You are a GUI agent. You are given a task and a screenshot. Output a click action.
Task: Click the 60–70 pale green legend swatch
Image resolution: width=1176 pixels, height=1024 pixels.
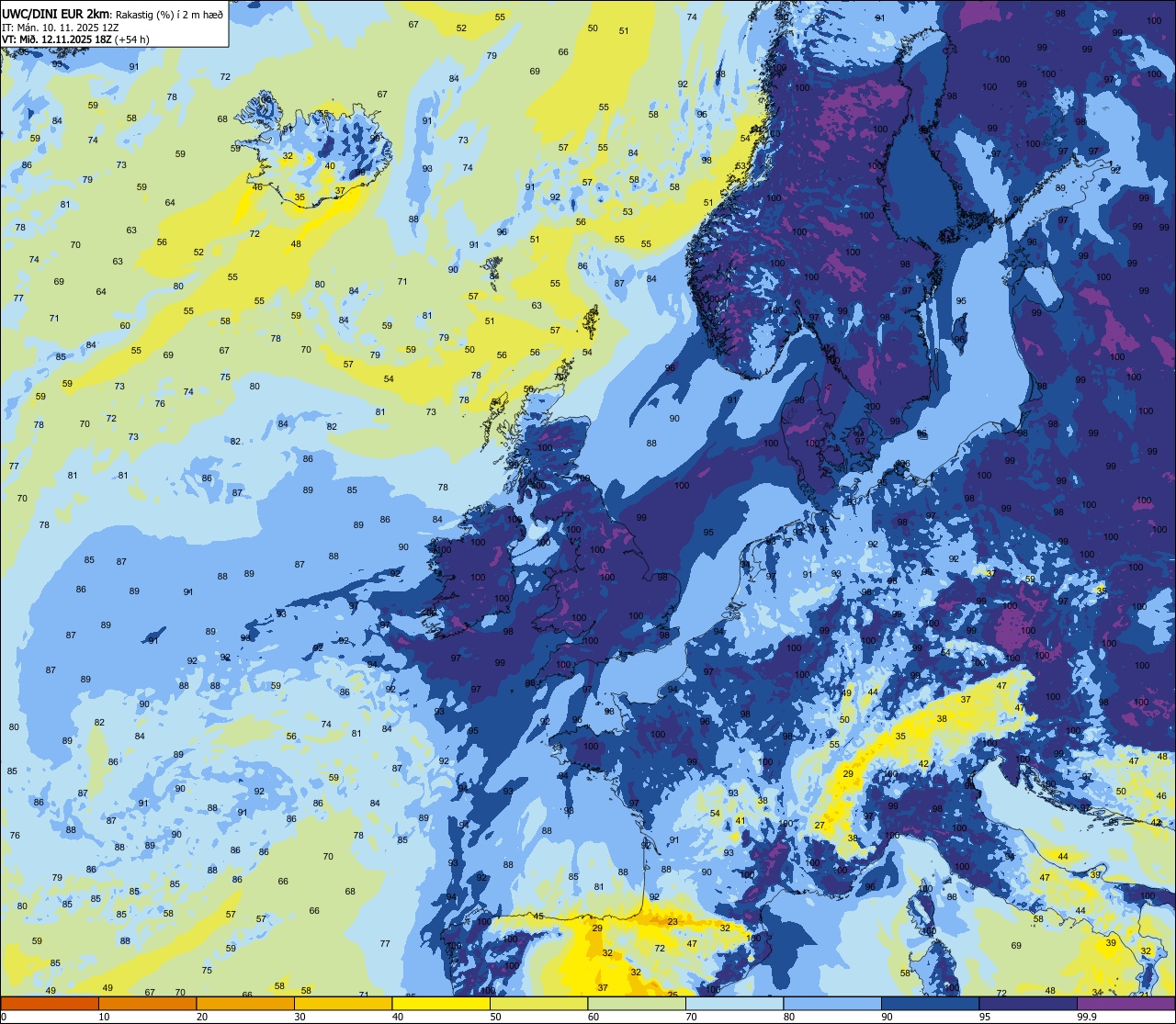click(x=637, y=1004)
